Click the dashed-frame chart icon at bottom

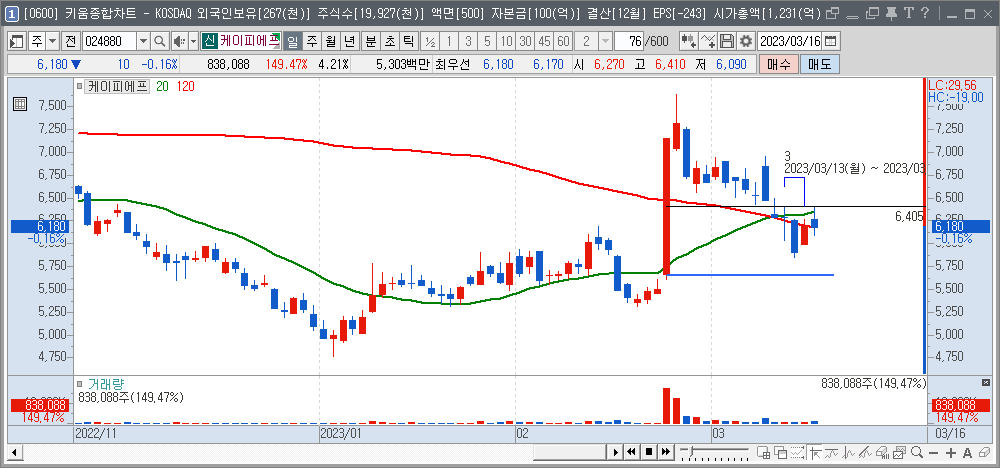point(798,453)
